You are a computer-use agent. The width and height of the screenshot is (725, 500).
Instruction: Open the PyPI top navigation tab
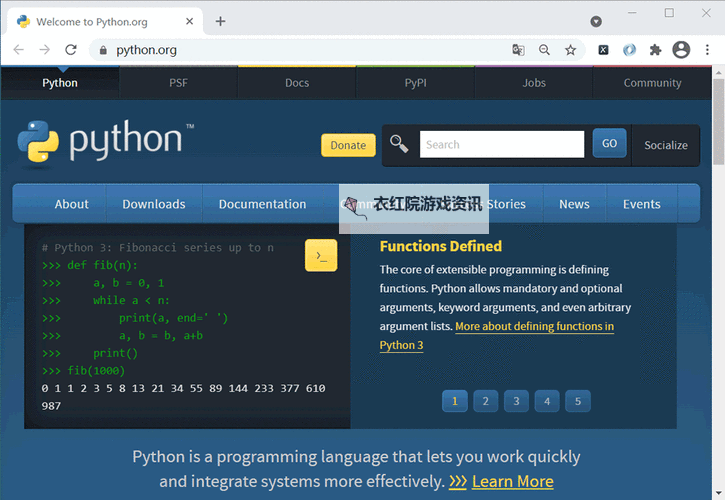coord(416,83)
